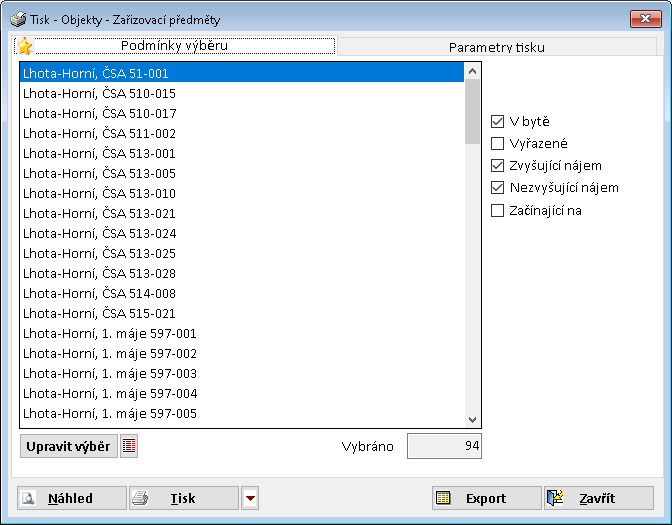Enable the Vyřazené checkbox
Screen dimensions: 672x525
click(x=498, y=144)
